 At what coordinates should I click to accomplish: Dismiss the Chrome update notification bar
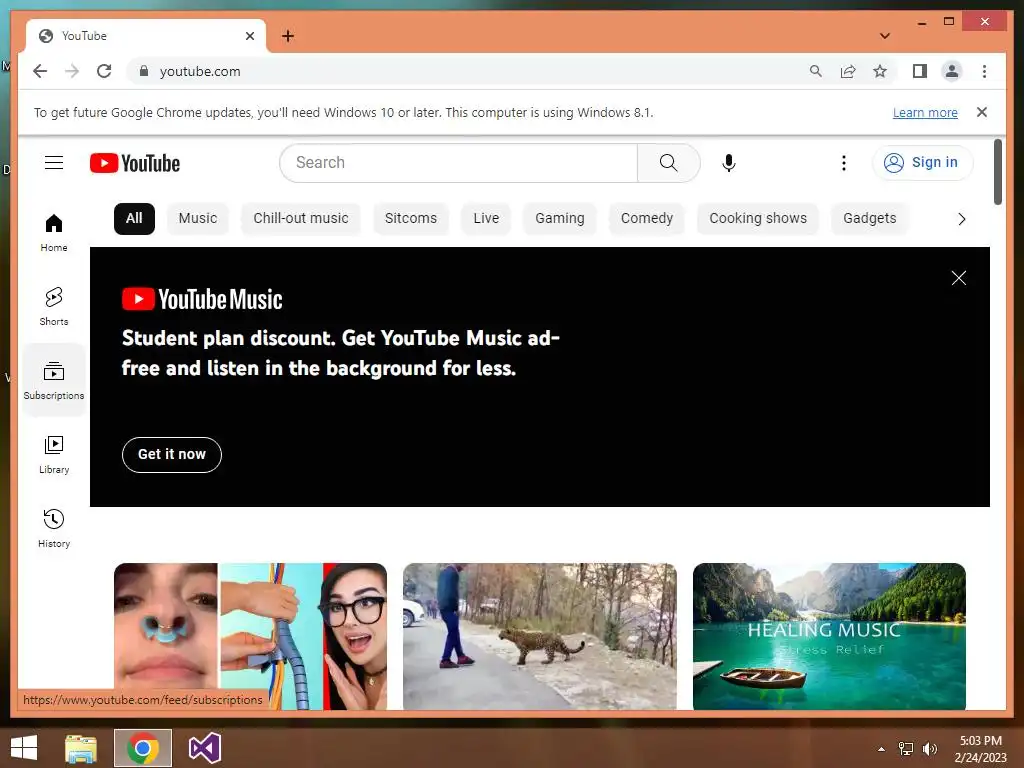982,112
